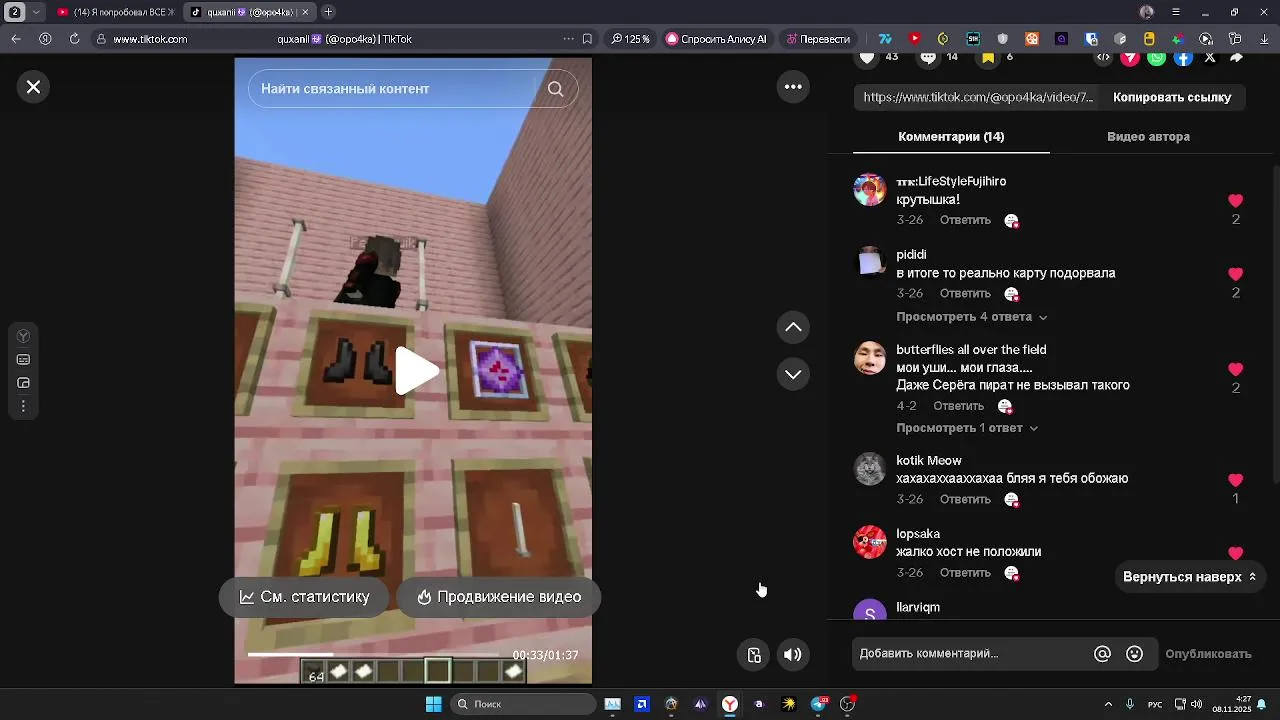The width and height of the screenshot is (1280, 720).
Task: Open pididi's profile avatar
Action: 870,262
